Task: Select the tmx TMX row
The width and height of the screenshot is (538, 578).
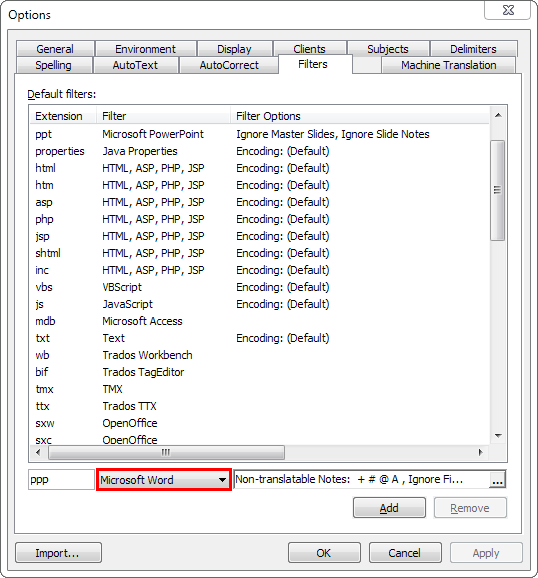Action: [260, 389]
